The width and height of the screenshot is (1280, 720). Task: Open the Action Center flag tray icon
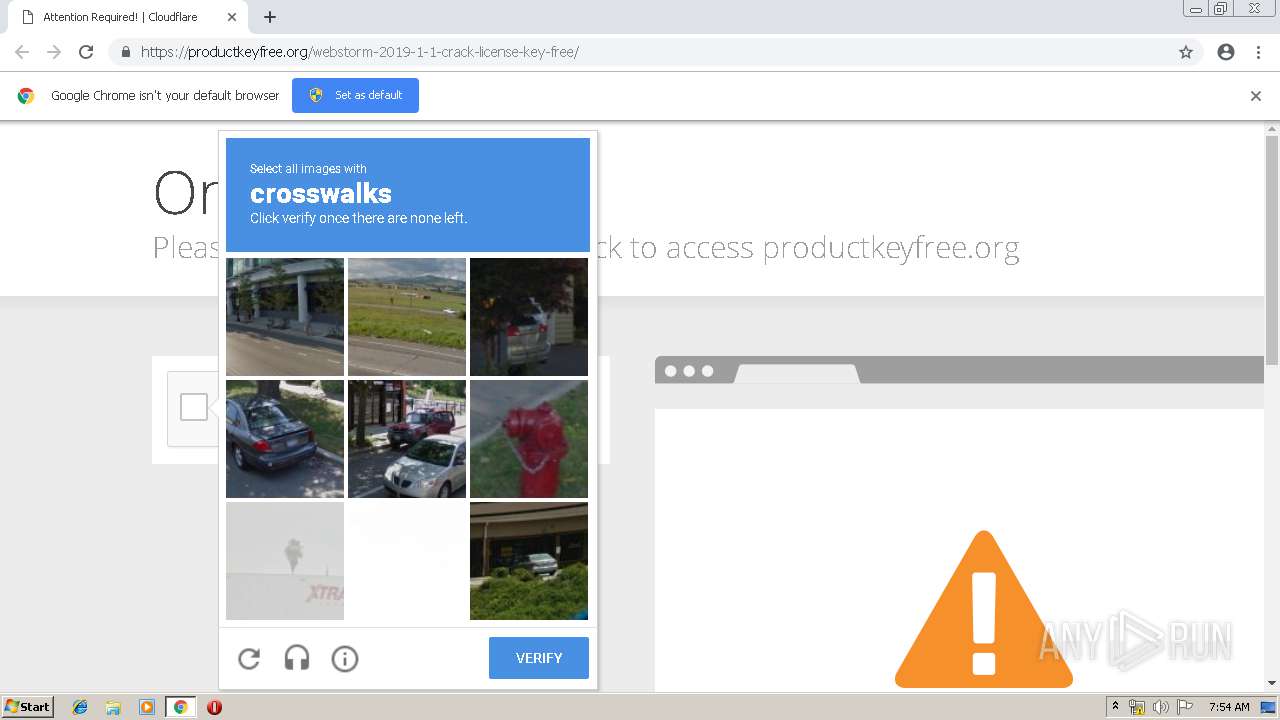coord(1185,707)
